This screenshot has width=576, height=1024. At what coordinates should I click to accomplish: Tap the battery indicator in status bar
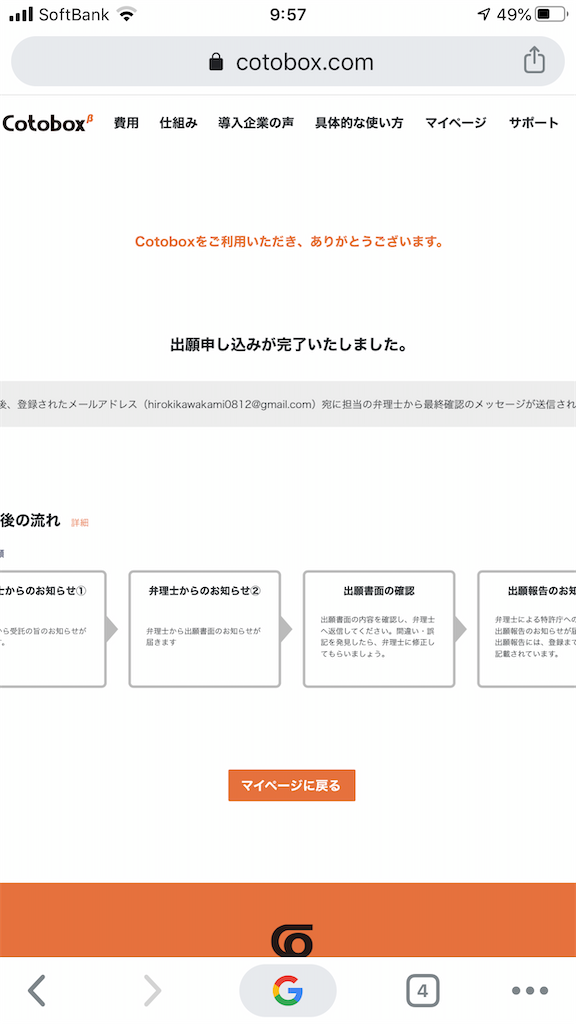[x=551, y=14]
